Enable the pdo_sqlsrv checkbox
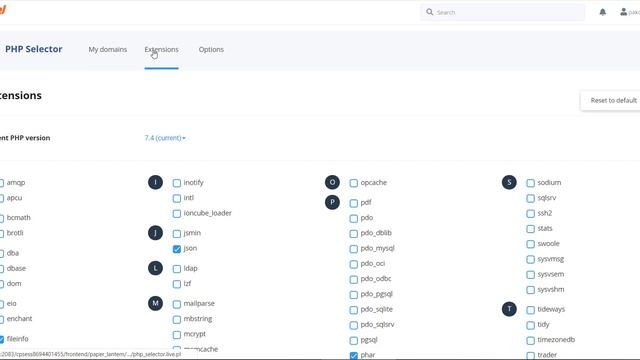640x360 pixels. click(353, 325)
